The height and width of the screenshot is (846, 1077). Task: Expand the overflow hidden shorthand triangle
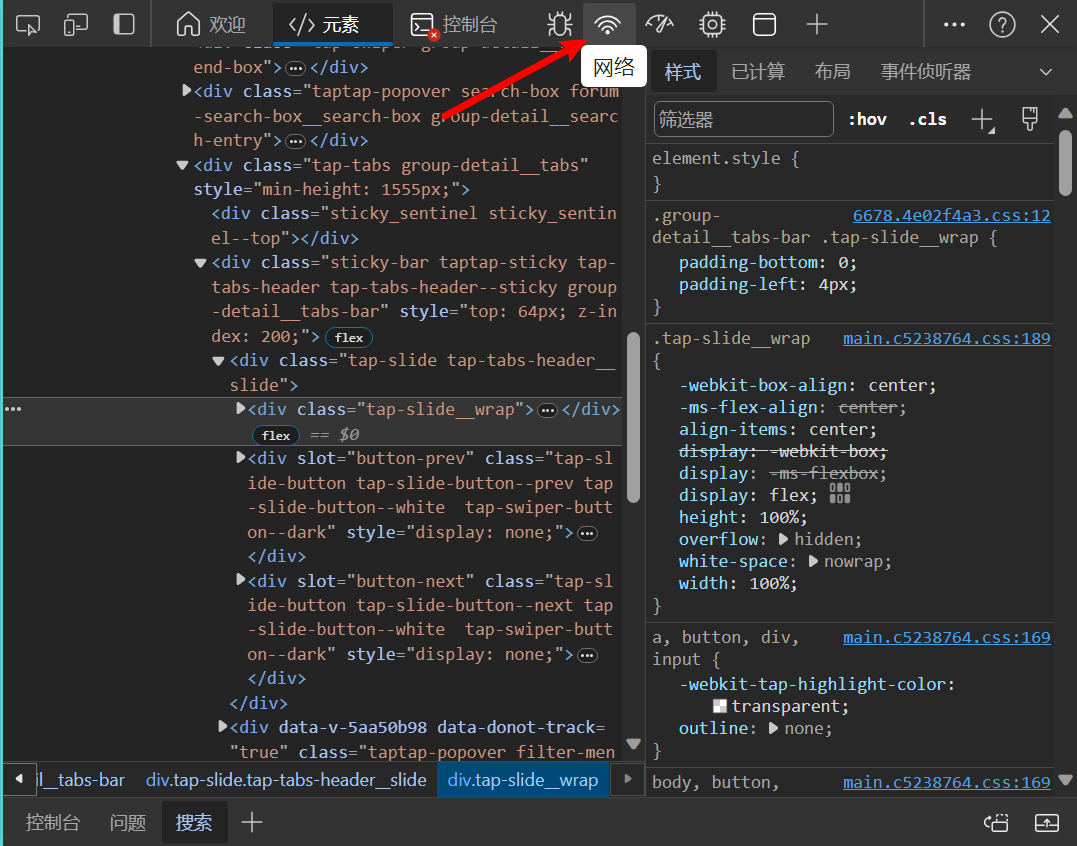[783, 539]
